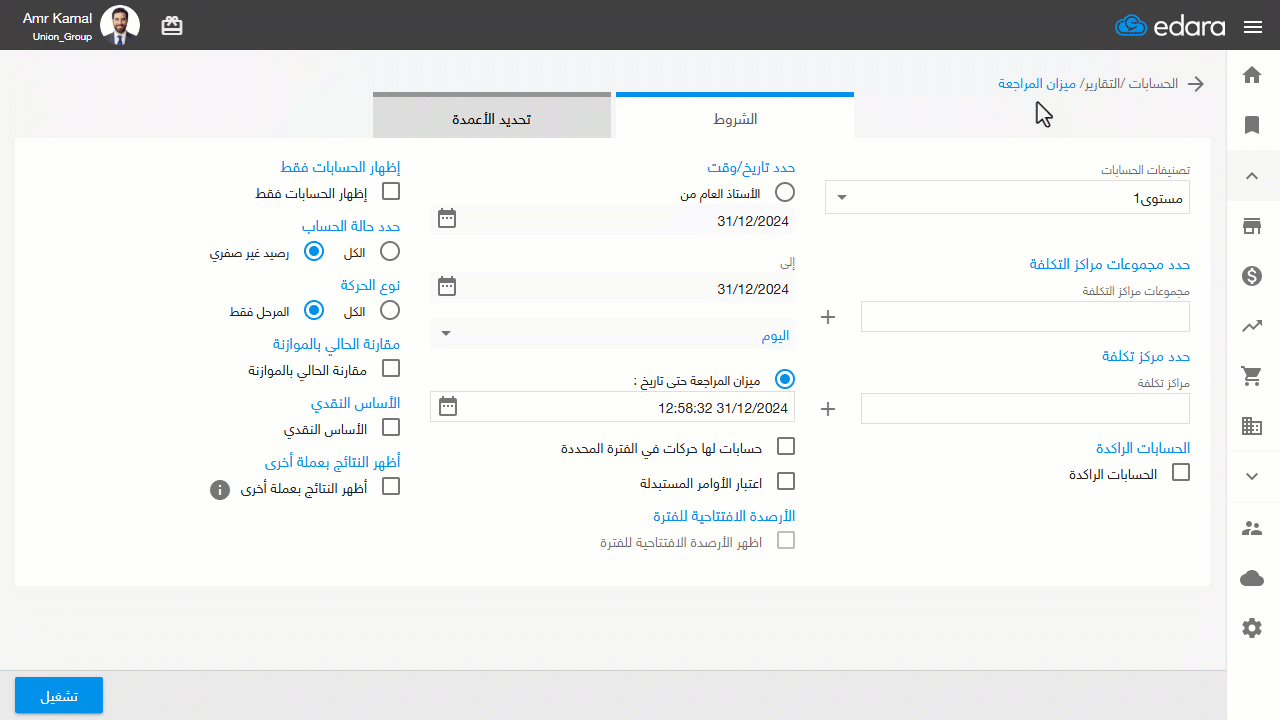Expand sidebar section with down chevron
The height and width of the screenshot is (720, 1280).
coord(1252,476)
